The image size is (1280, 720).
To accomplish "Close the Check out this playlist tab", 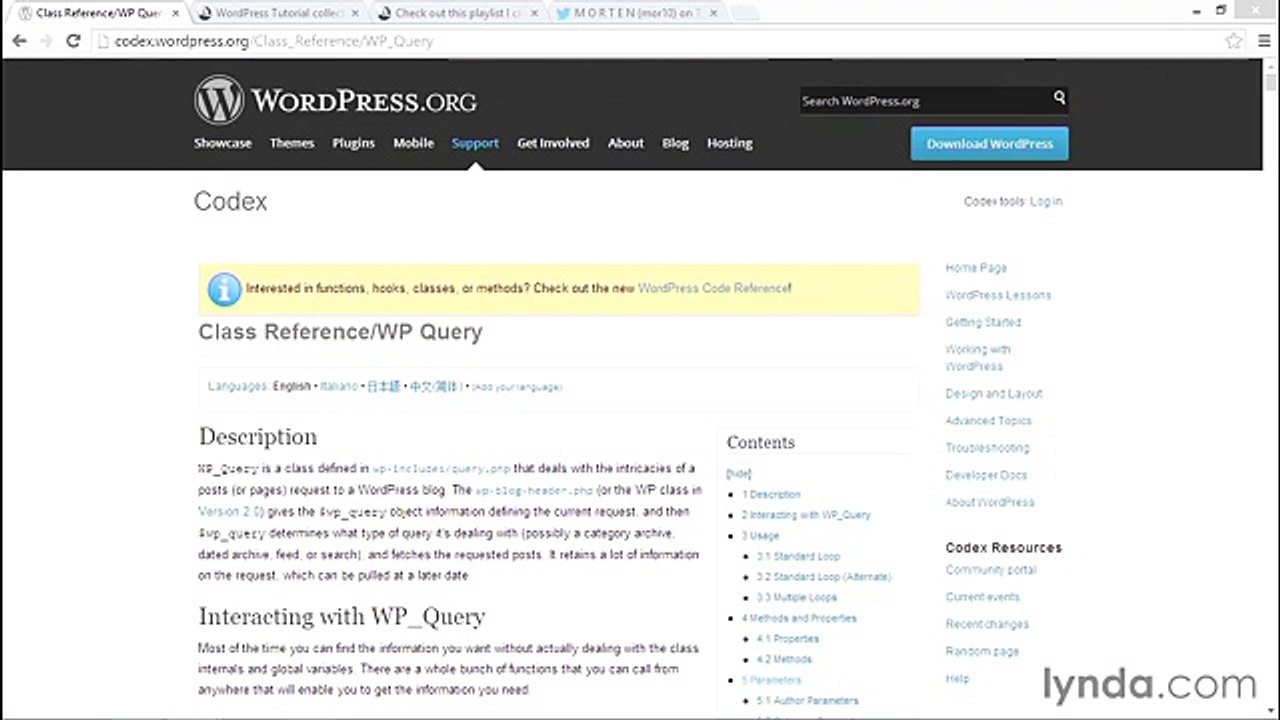I will point(534,13).
